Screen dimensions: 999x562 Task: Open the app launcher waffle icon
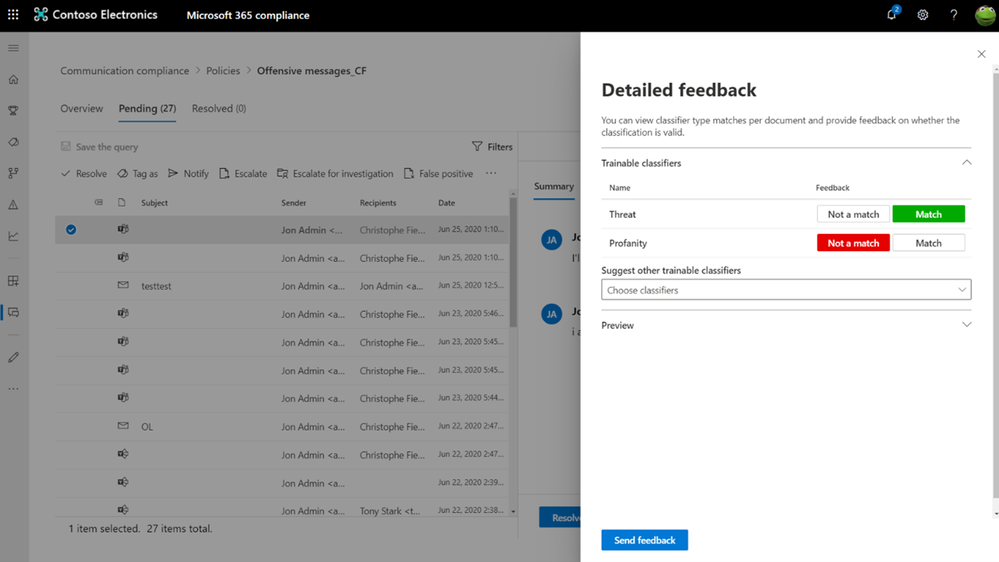tap(13, 14)
